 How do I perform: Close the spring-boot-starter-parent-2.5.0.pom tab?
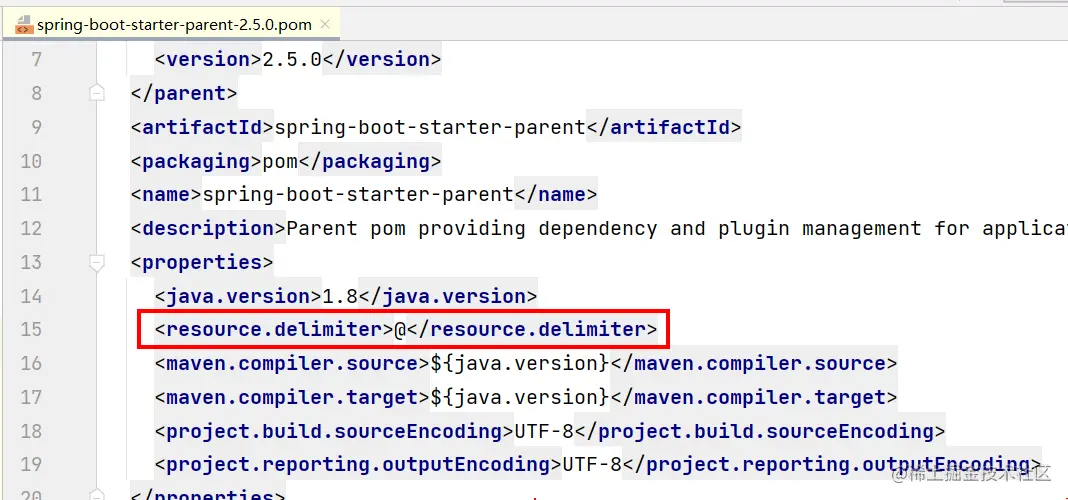click(x=325, y=25)
